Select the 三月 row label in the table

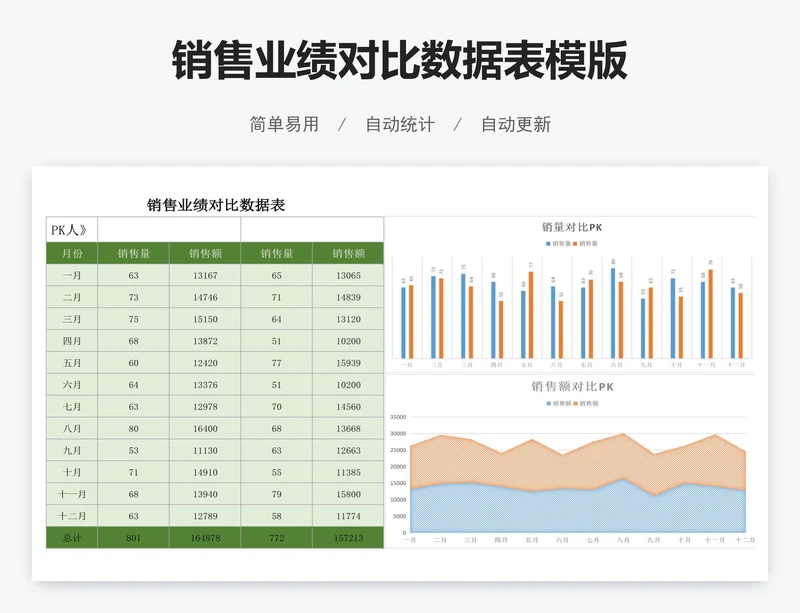pyautogui.click(x=72, y=320)
